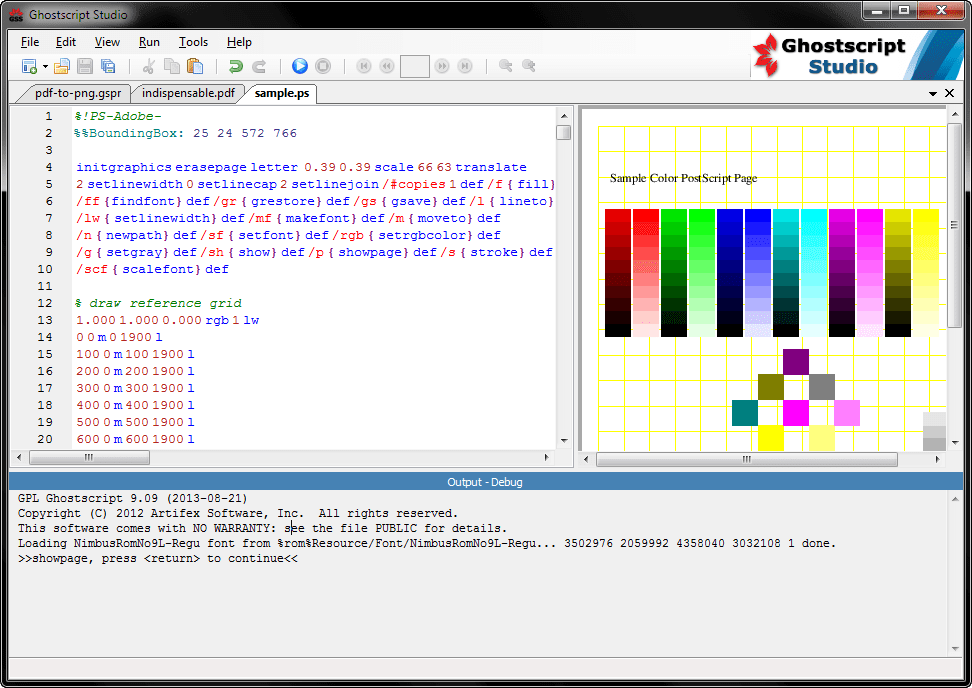Expand the tab list dropdown arrow
Screen dimensions: 972x688
point(932,94)
